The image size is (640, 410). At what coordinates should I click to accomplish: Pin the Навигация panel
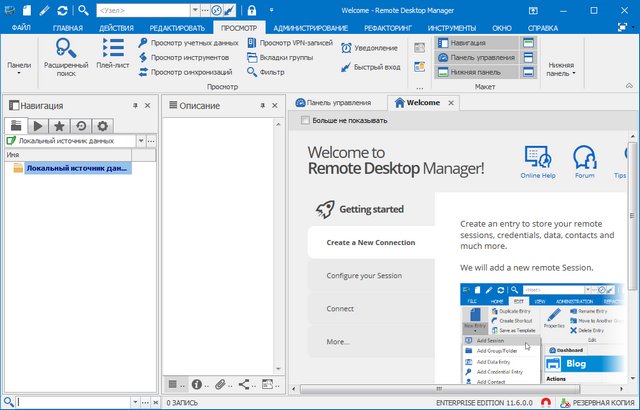click(x=135, y=106)
